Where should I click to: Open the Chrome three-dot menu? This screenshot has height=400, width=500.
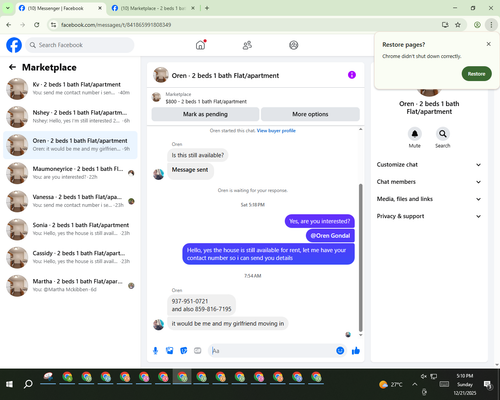tap(491, 25)
